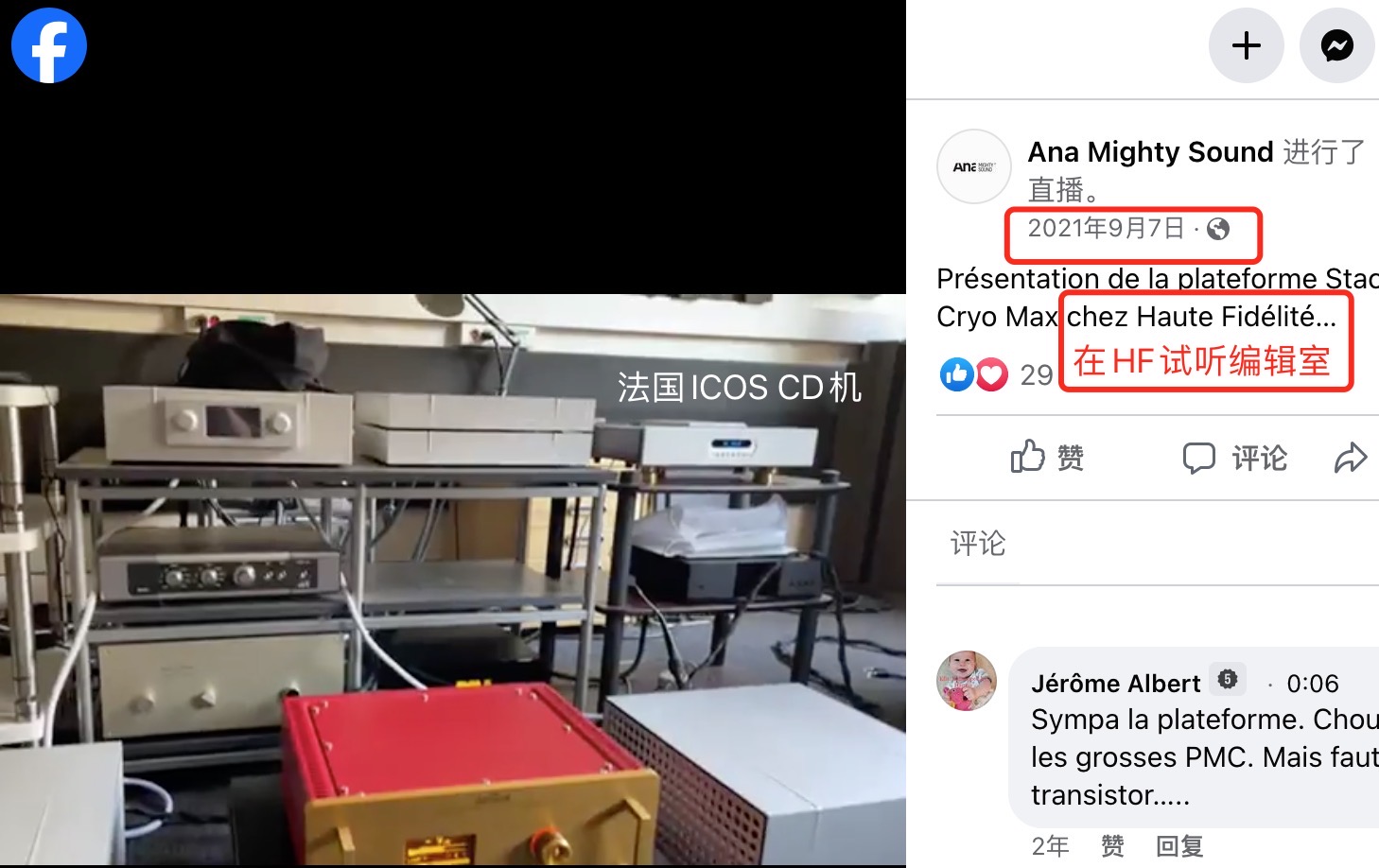Click the blue like reaction icon

point(956,374)
